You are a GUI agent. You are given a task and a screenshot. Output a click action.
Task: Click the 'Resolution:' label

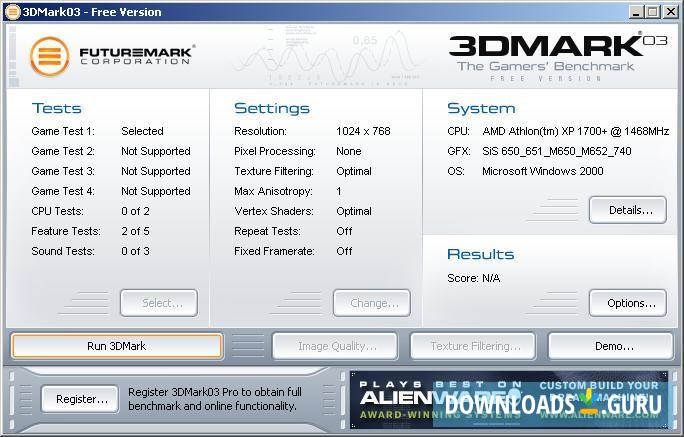click(260, 131)
